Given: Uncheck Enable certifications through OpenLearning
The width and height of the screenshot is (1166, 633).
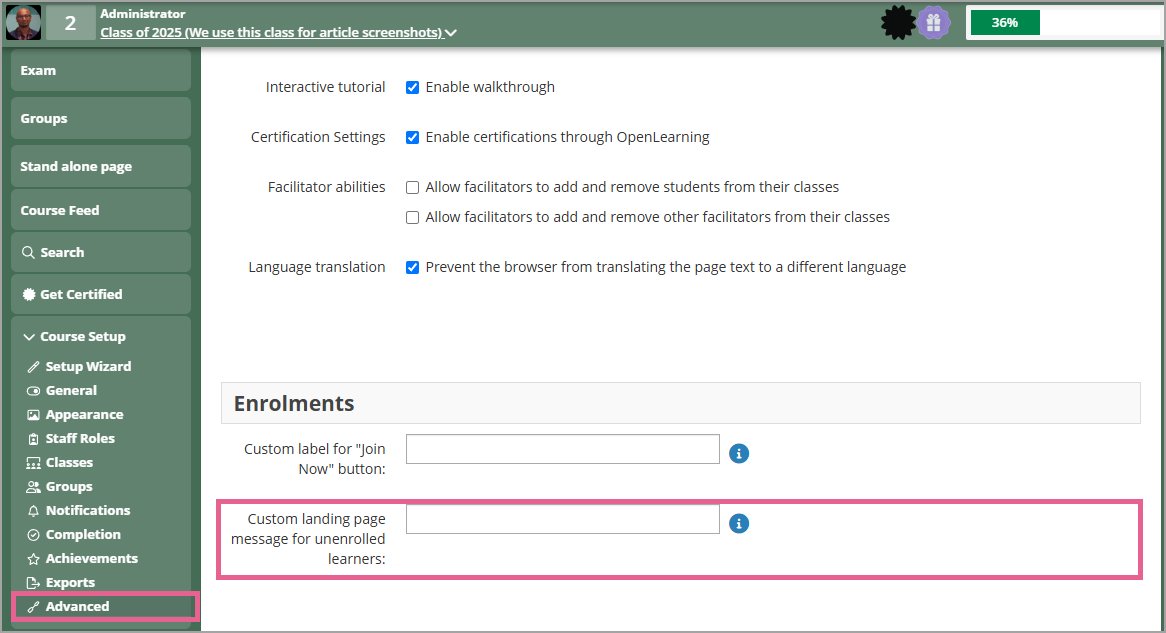Looking at the screenshot, I should (412, 138).
